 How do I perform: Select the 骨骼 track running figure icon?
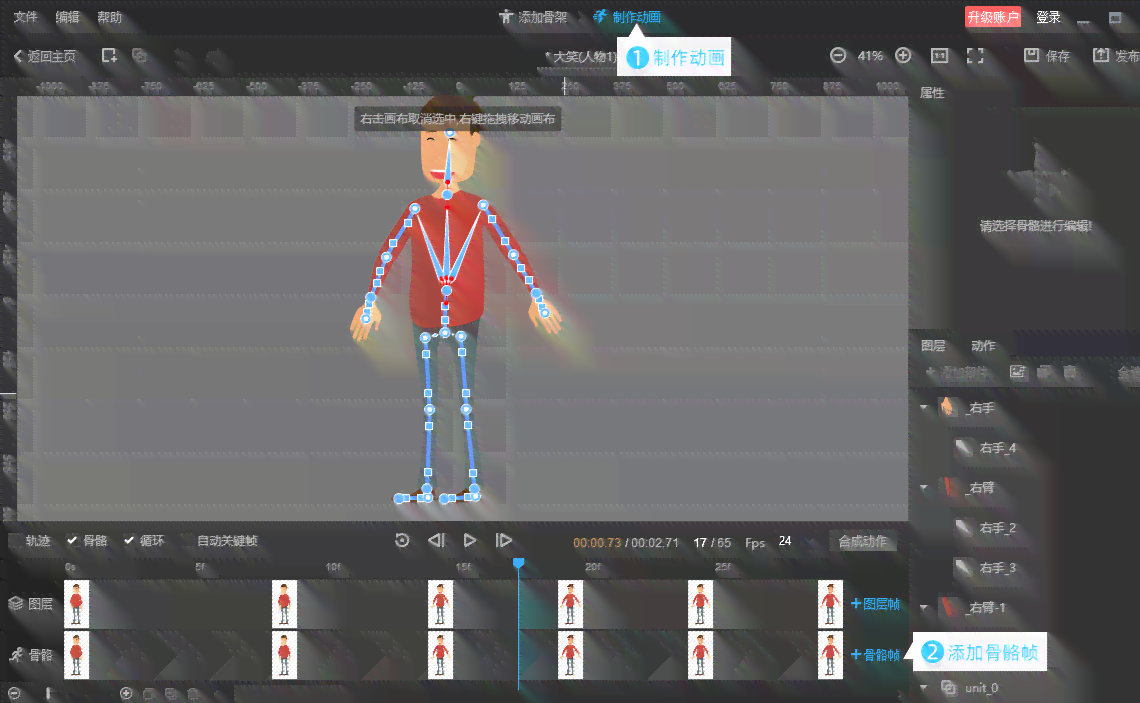[x=16, y=655]
